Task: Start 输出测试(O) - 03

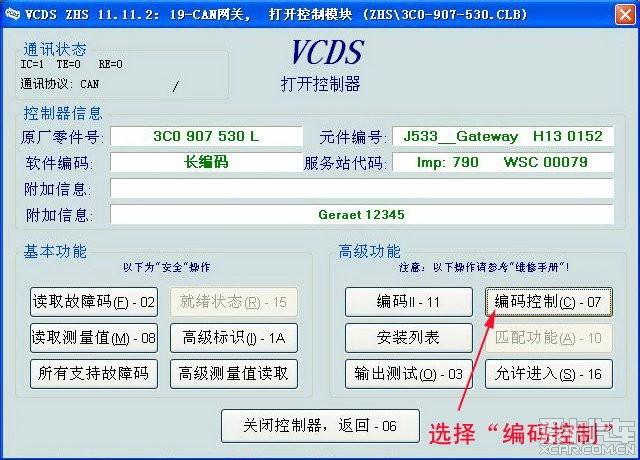Action: [409, 374]
